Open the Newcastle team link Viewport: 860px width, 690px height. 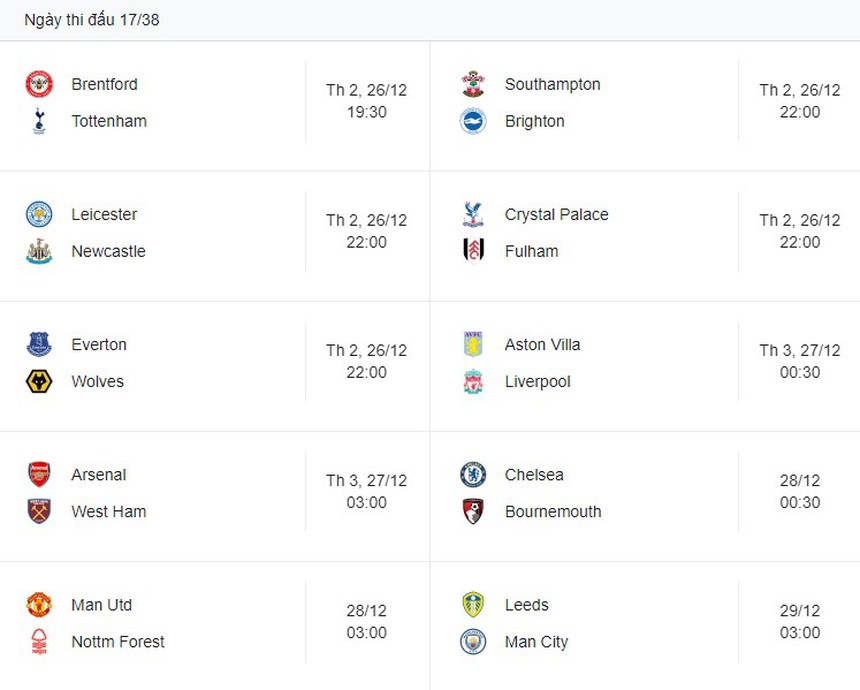coord(108,251)
